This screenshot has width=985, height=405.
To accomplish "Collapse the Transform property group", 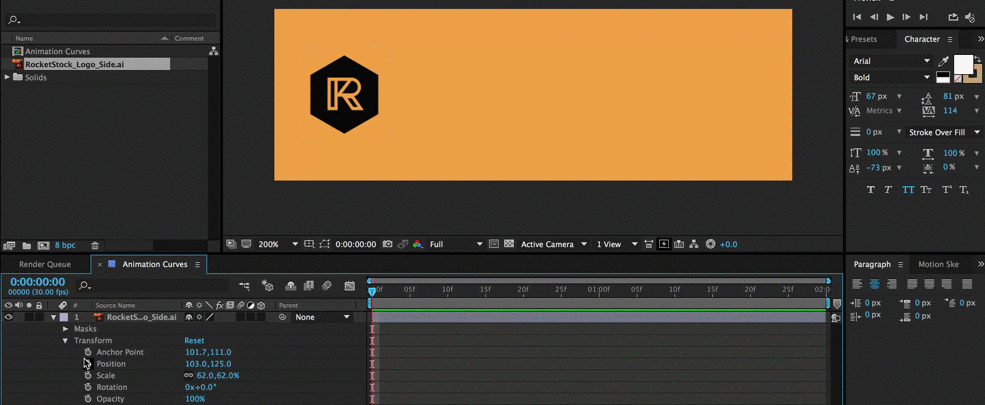I will 65,341.
